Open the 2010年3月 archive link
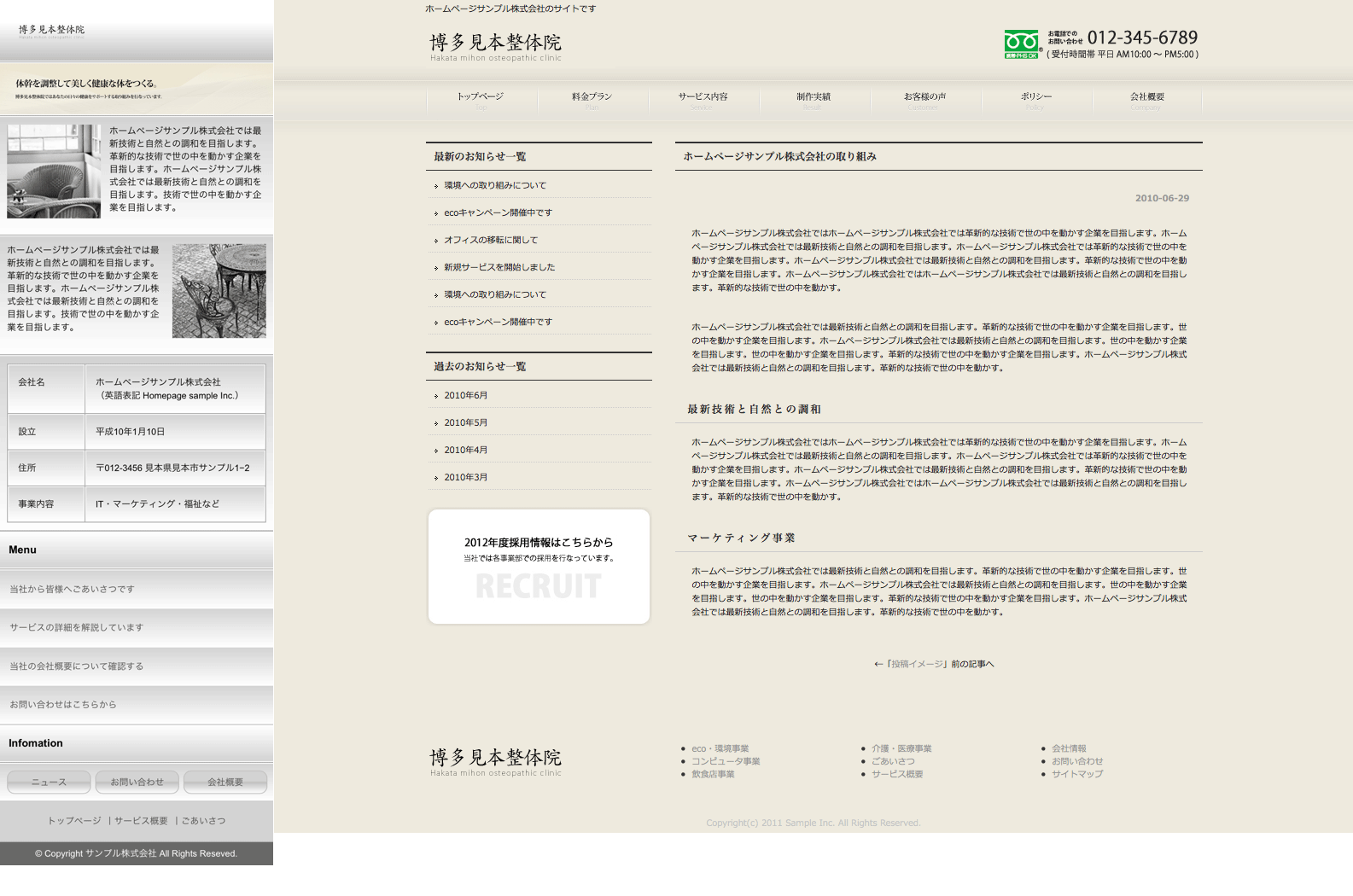1353x896 pixels. (x=465, y=478)
